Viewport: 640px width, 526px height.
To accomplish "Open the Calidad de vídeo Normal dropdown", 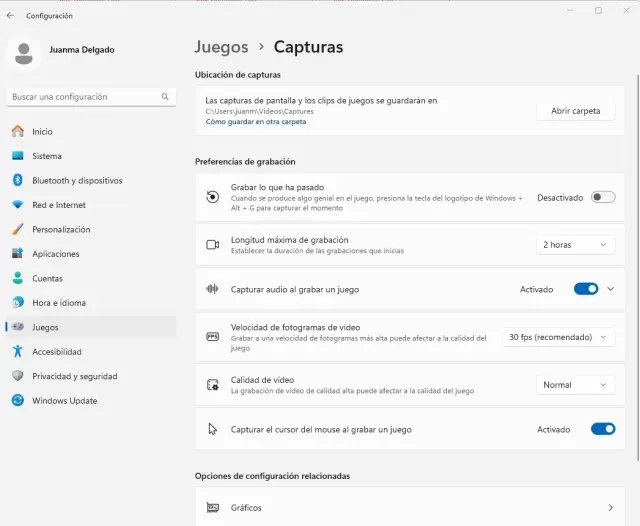I will coord(575,385).
